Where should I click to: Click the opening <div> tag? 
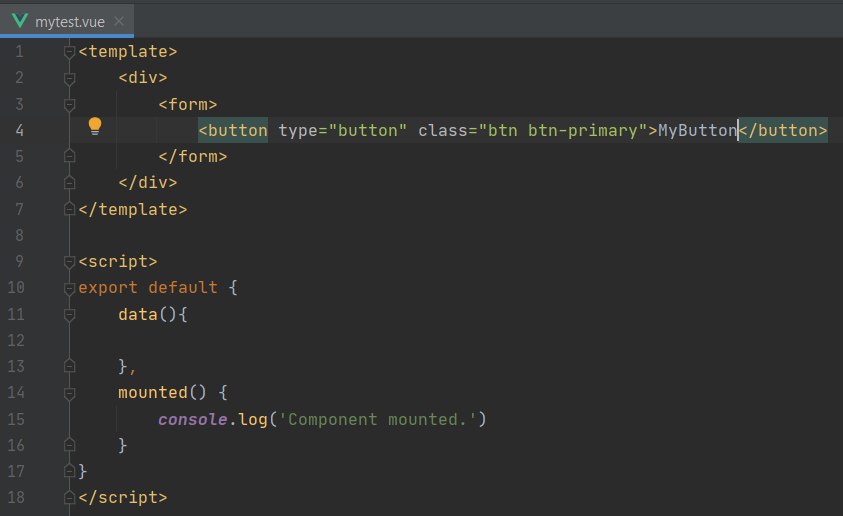[143, 78]
